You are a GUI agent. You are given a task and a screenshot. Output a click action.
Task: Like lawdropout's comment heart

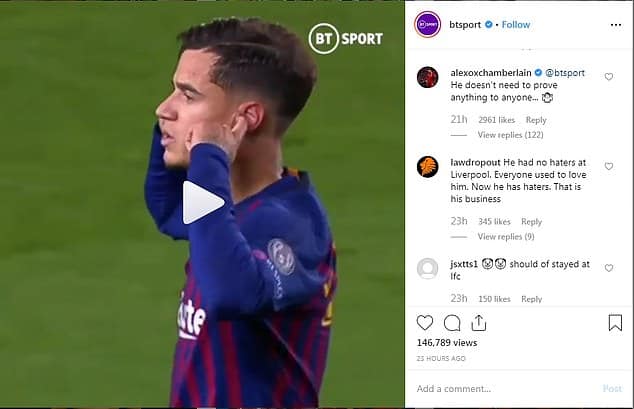click(609, 166)
